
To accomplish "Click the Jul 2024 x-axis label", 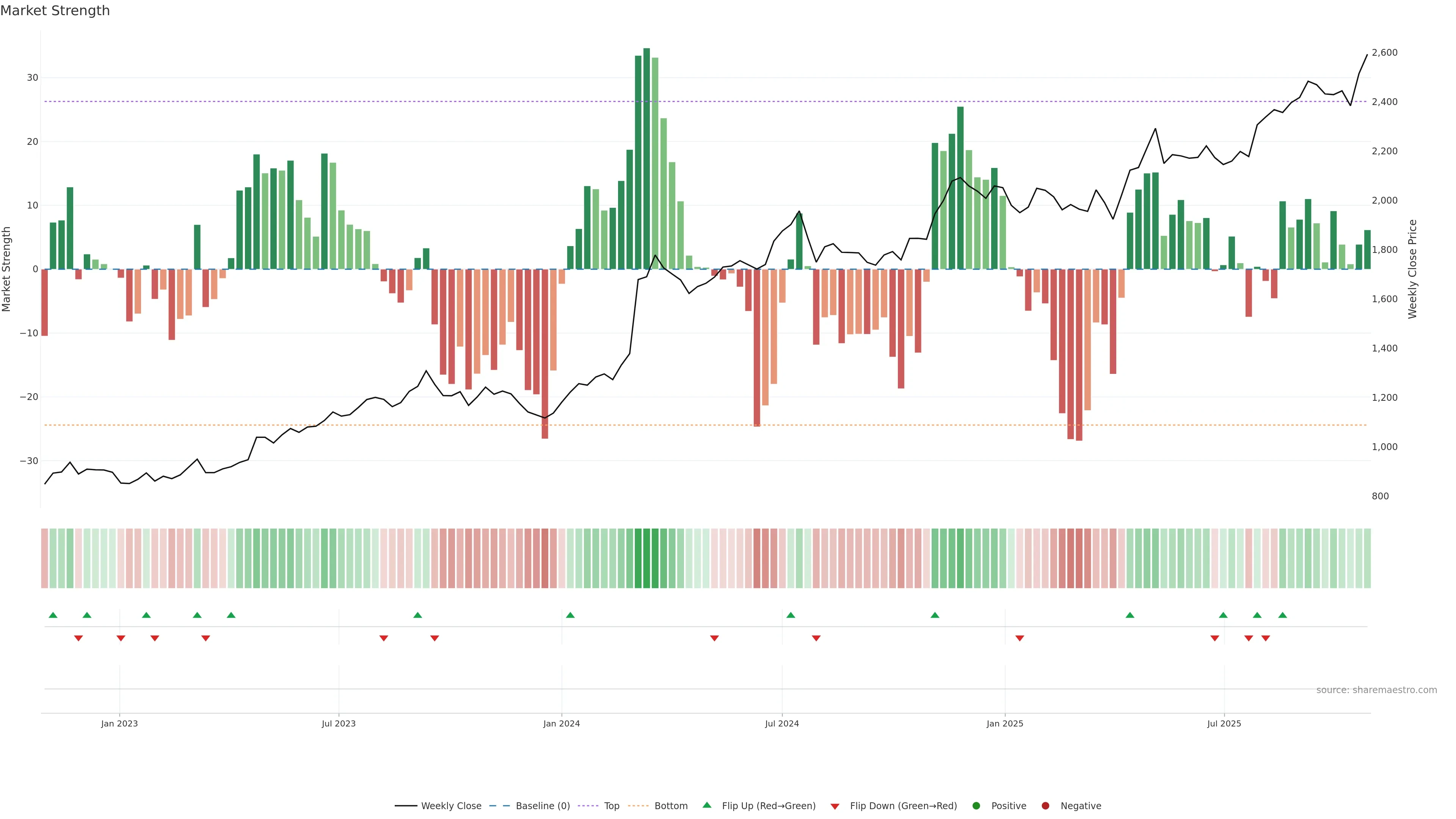I will point(782,723).
